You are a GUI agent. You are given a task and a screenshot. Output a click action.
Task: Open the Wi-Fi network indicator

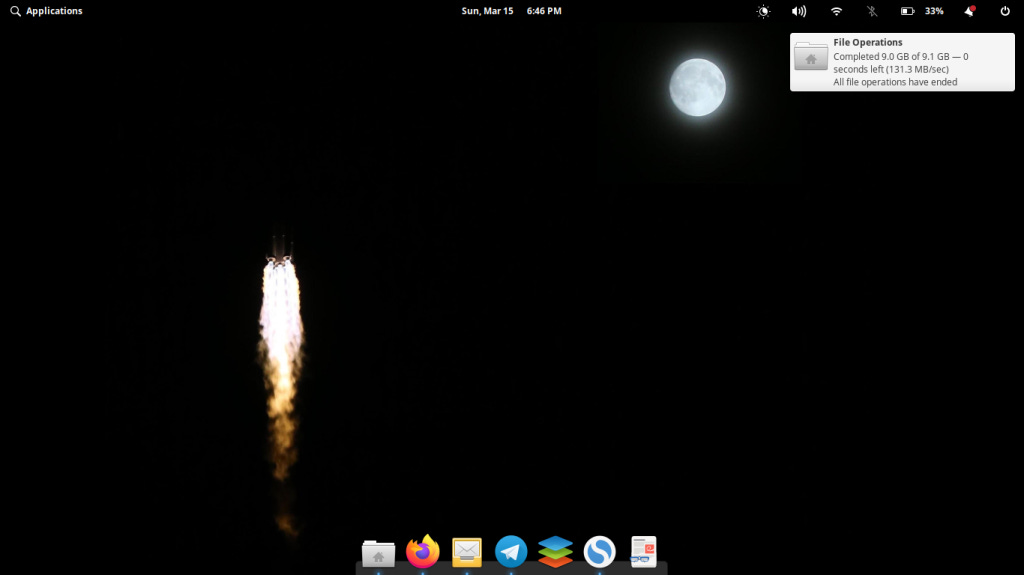click(x=836, y=11)
